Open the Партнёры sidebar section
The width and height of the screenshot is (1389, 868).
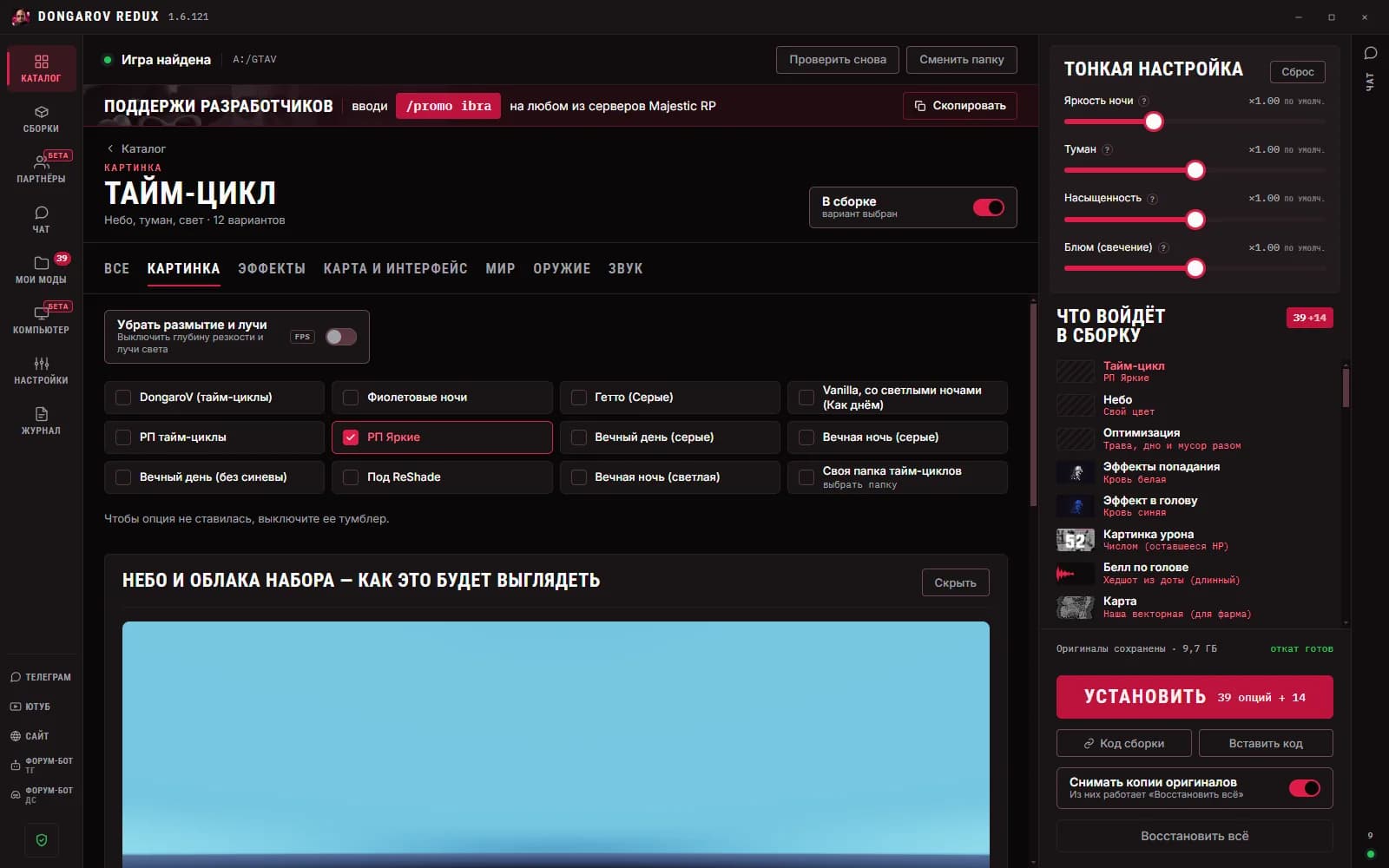point(41,169)
